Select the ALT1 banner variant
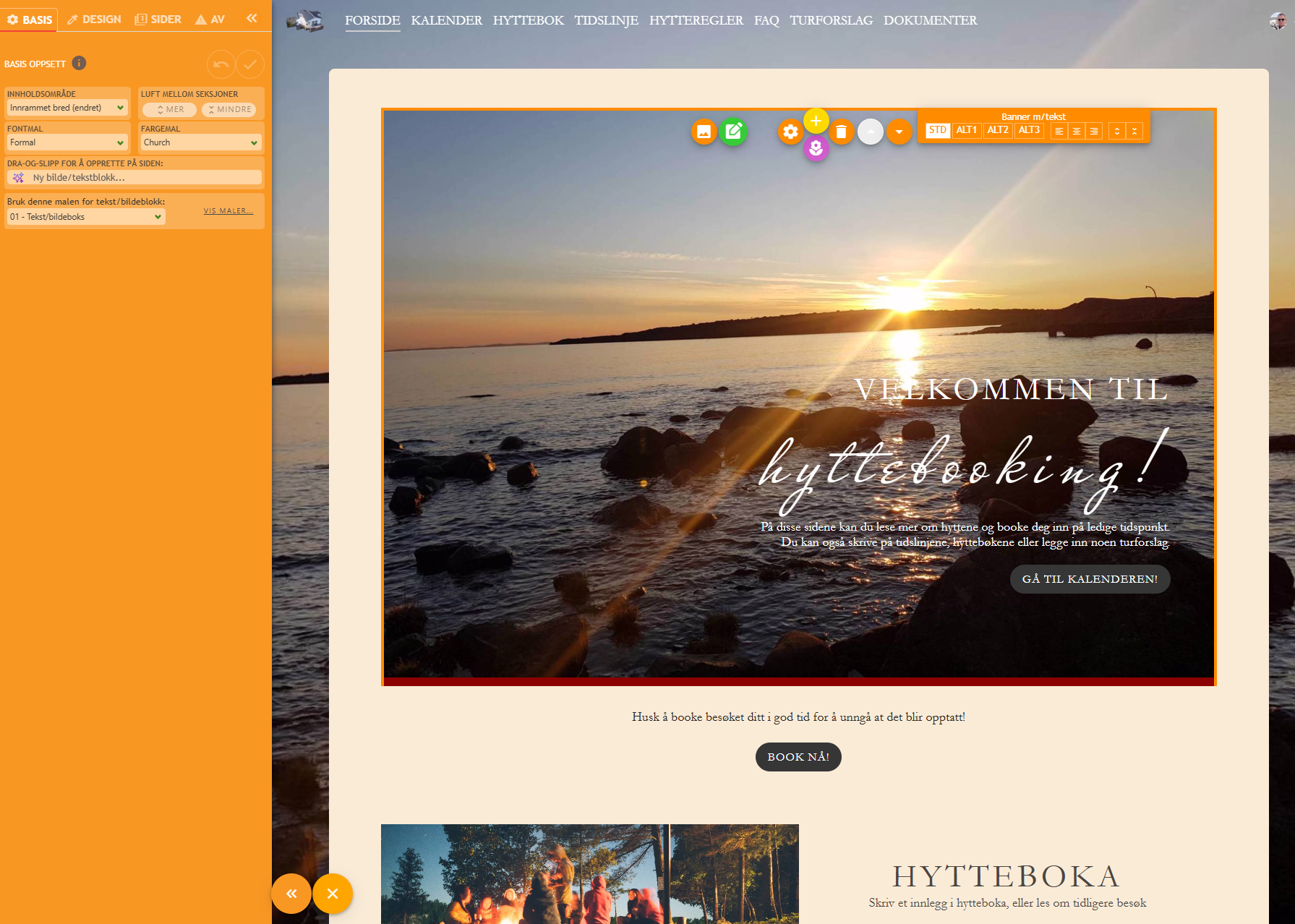This screenshot has height=924, width=1295. 966,130
